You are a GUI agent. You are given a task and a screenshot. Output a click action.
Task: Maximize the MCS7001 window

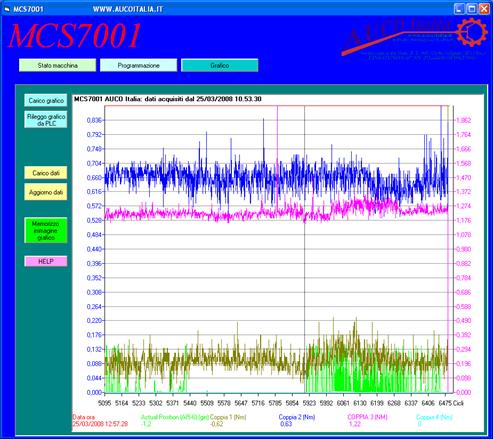click(x=472, y=9)
